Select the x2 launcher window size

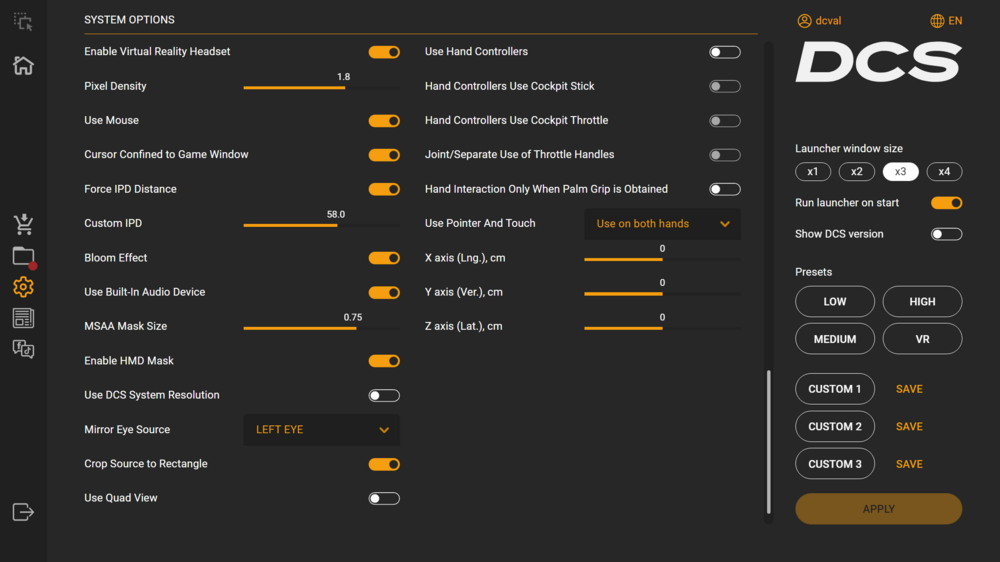(856, 172)
